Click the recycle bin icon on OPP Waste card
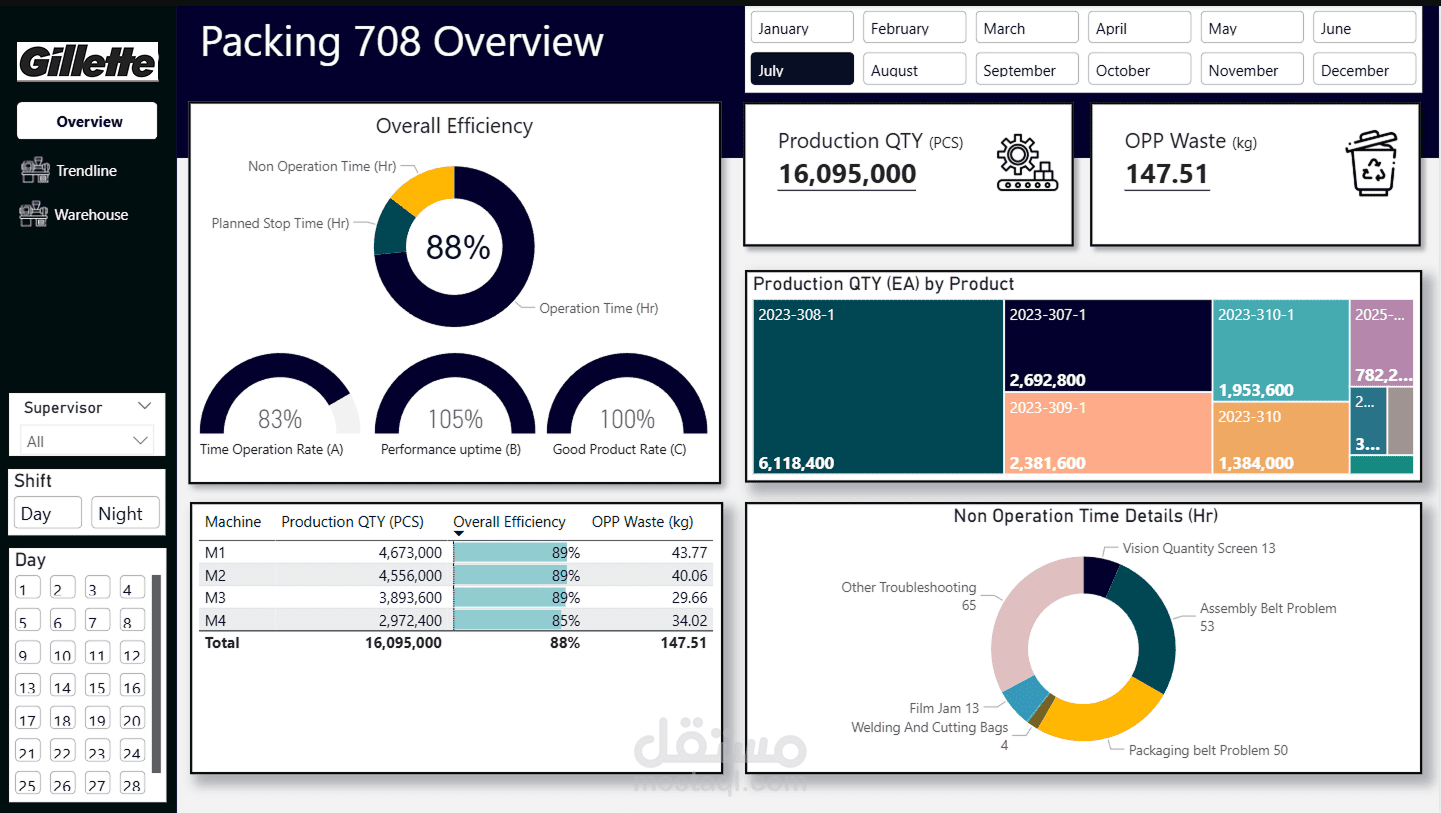 (x=1374, y=162)
